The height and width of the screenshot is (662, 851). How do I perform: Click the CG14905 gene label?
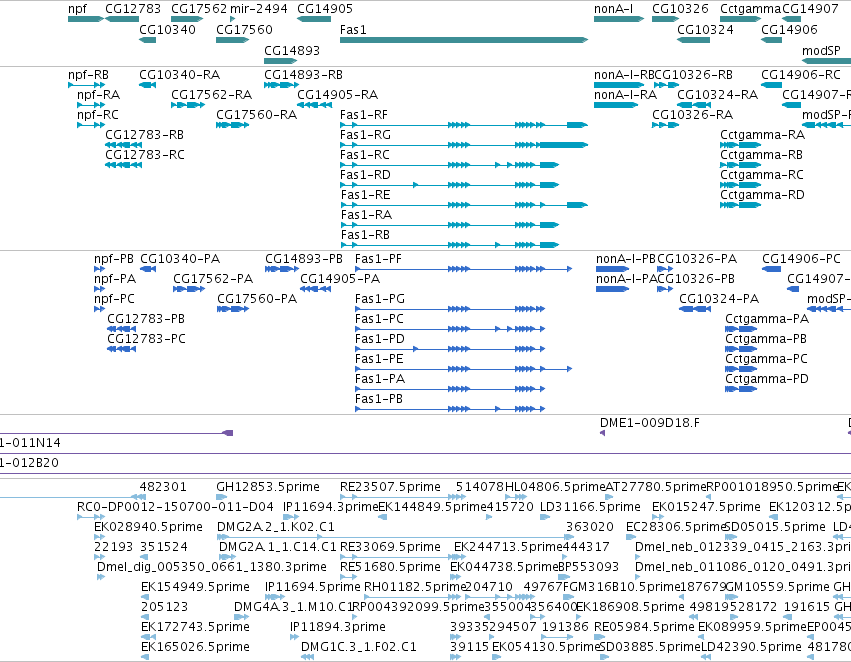[x=325, y=9]
